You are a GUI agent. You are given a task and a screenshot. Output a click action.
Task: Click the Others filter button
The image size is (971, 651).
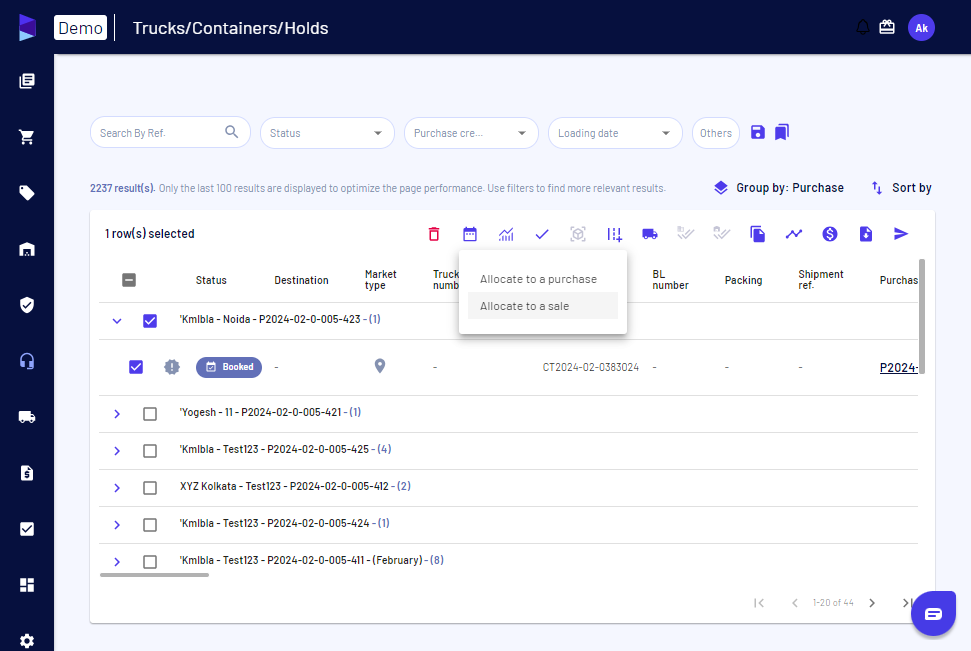click(716, 133)
